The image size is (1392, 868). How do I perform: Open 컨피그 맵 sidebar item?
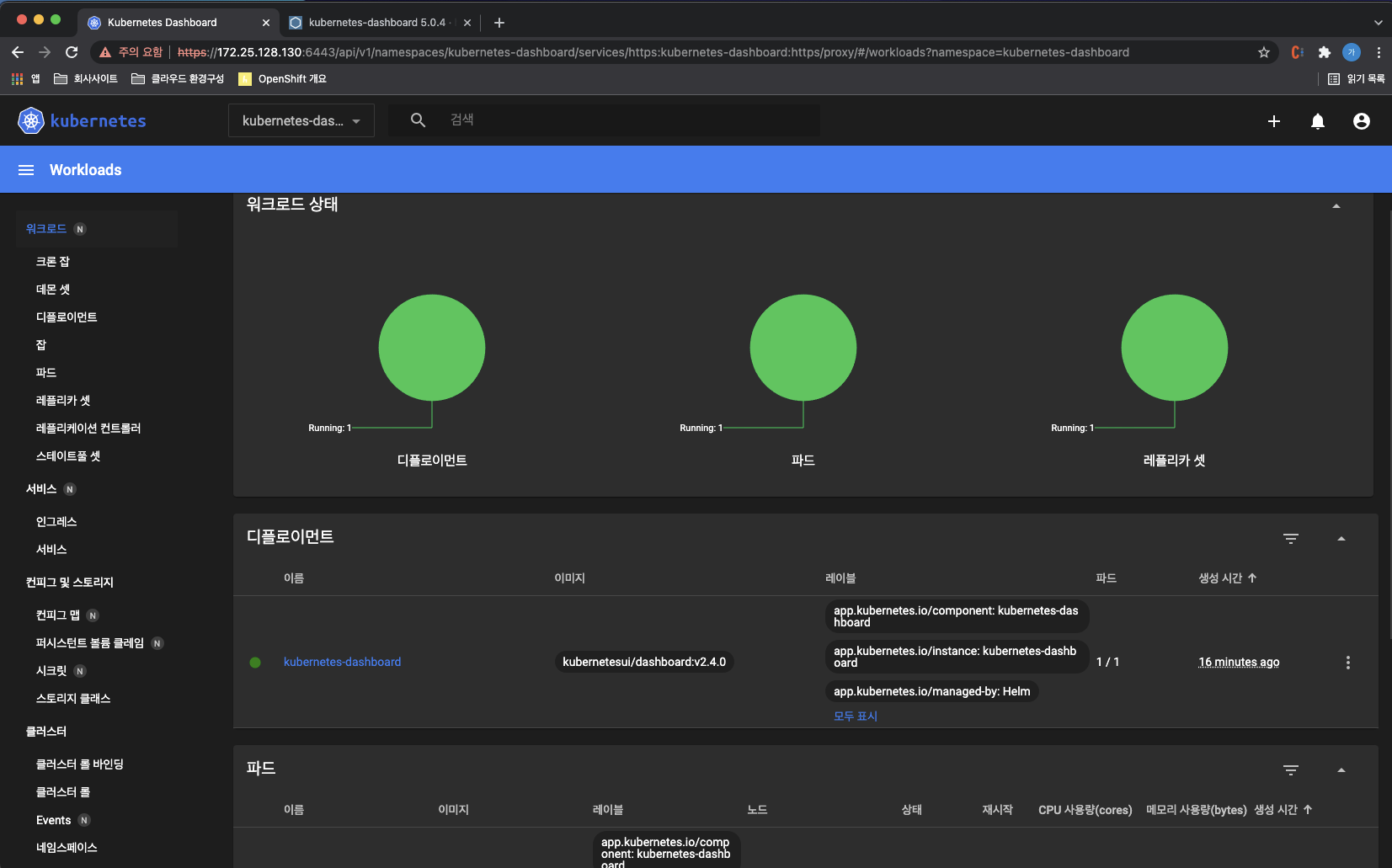(x=58, y=615)
